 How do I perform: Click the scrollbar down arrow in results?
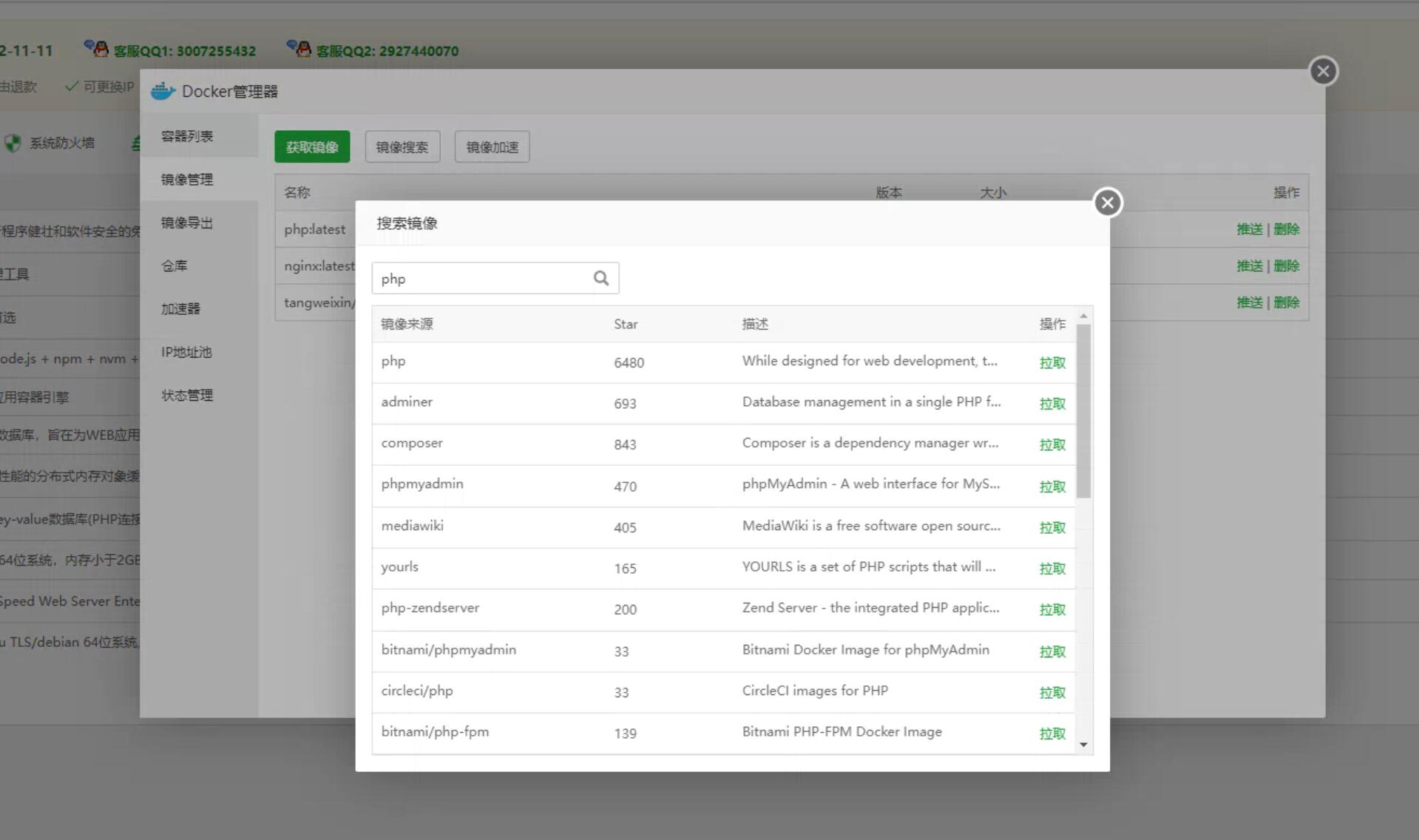(1083, 745)
